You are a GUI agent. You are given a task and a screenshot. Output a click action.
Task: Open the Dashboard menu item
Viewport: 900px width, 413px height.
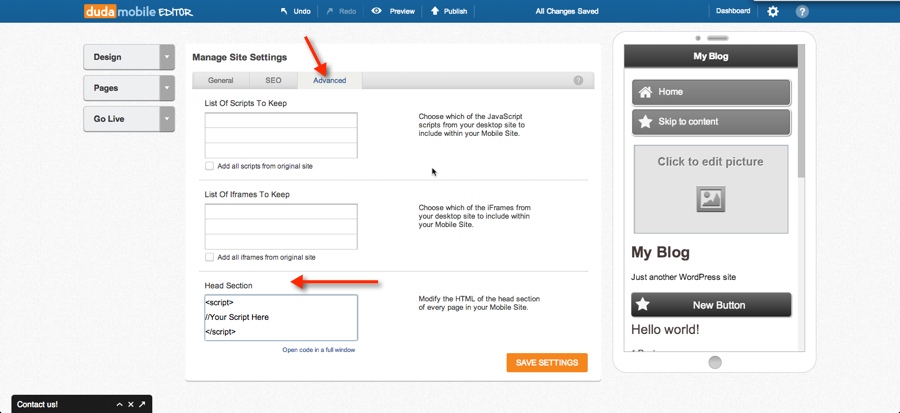click(x=733, y=11)
